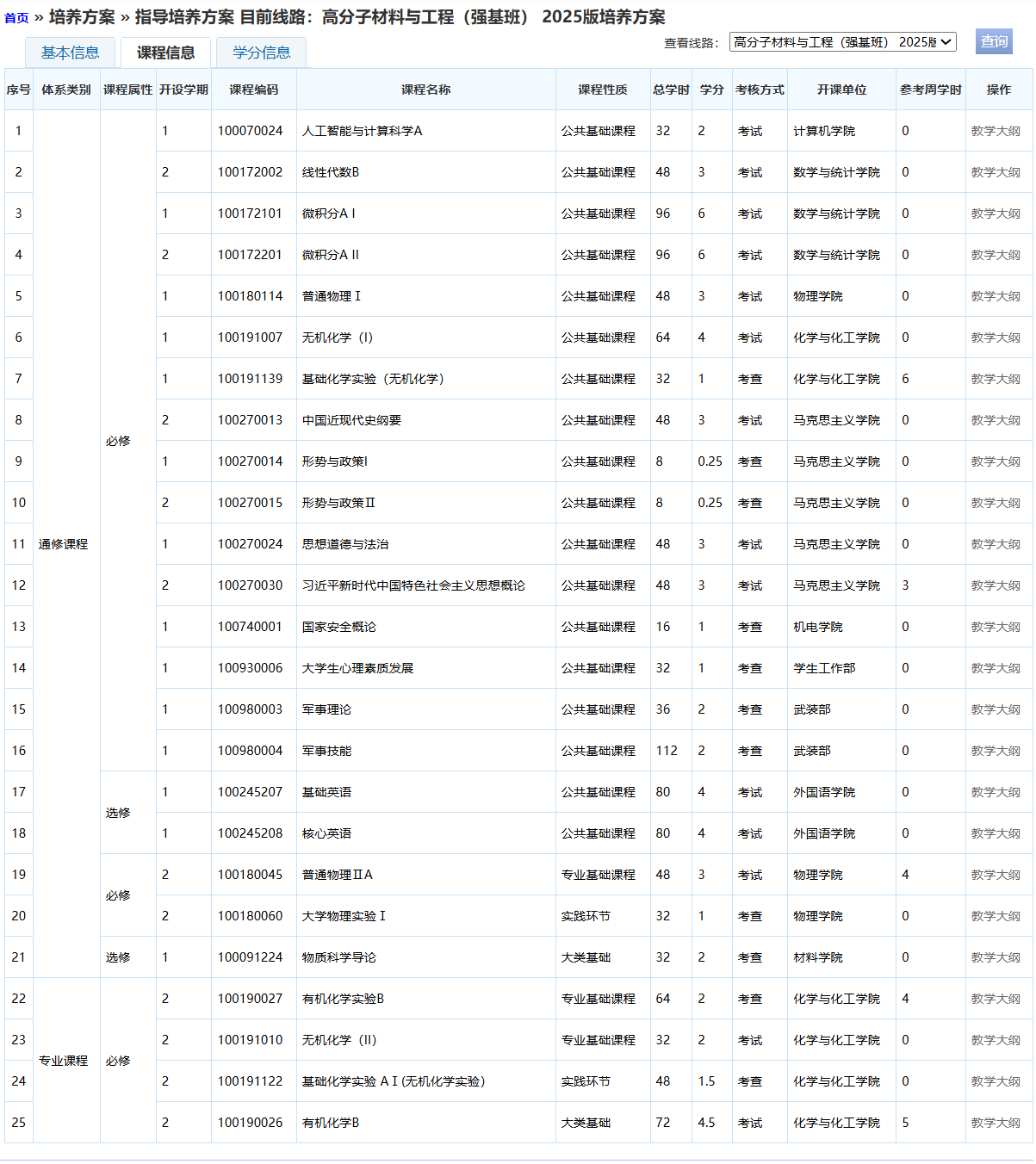Open 教学大纲 for 普通物理 I

[996, 296]
